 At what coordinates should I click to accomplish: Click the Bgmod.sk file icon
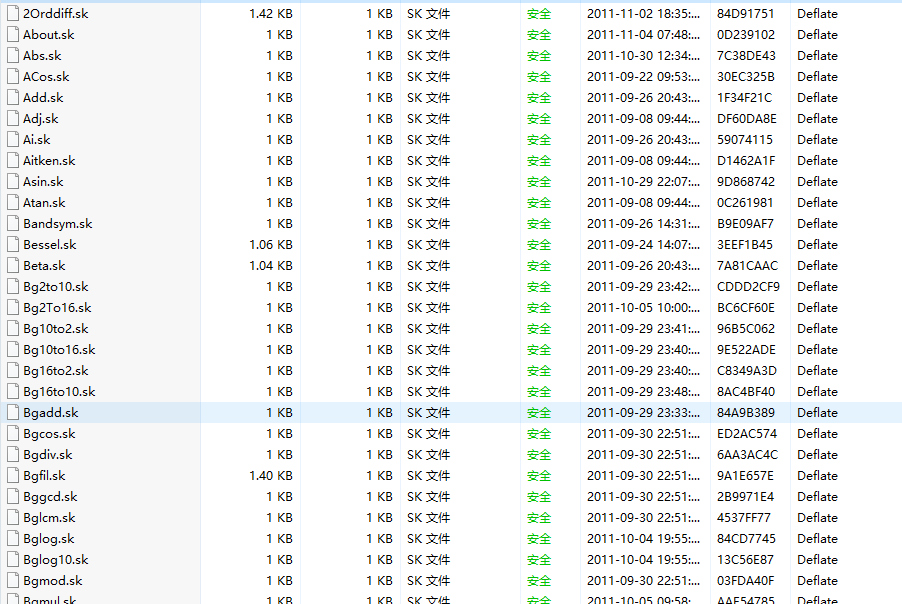pos(13,580)
